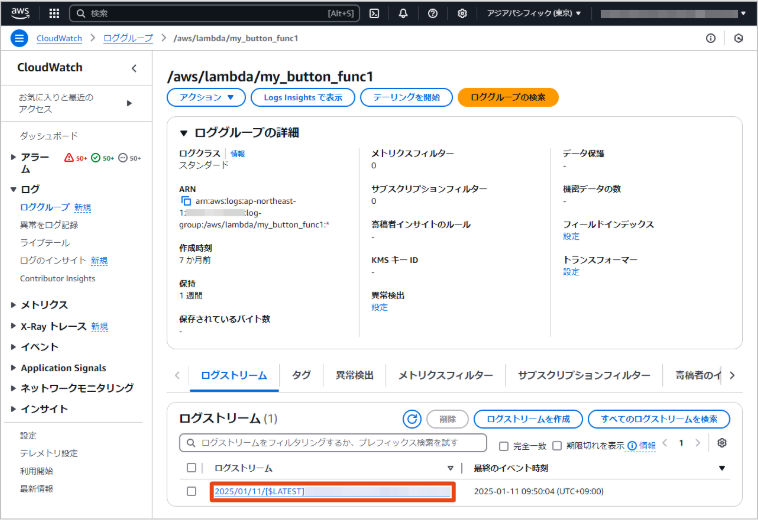Open ダッシュボード in the sidebar

pos(48,136)
